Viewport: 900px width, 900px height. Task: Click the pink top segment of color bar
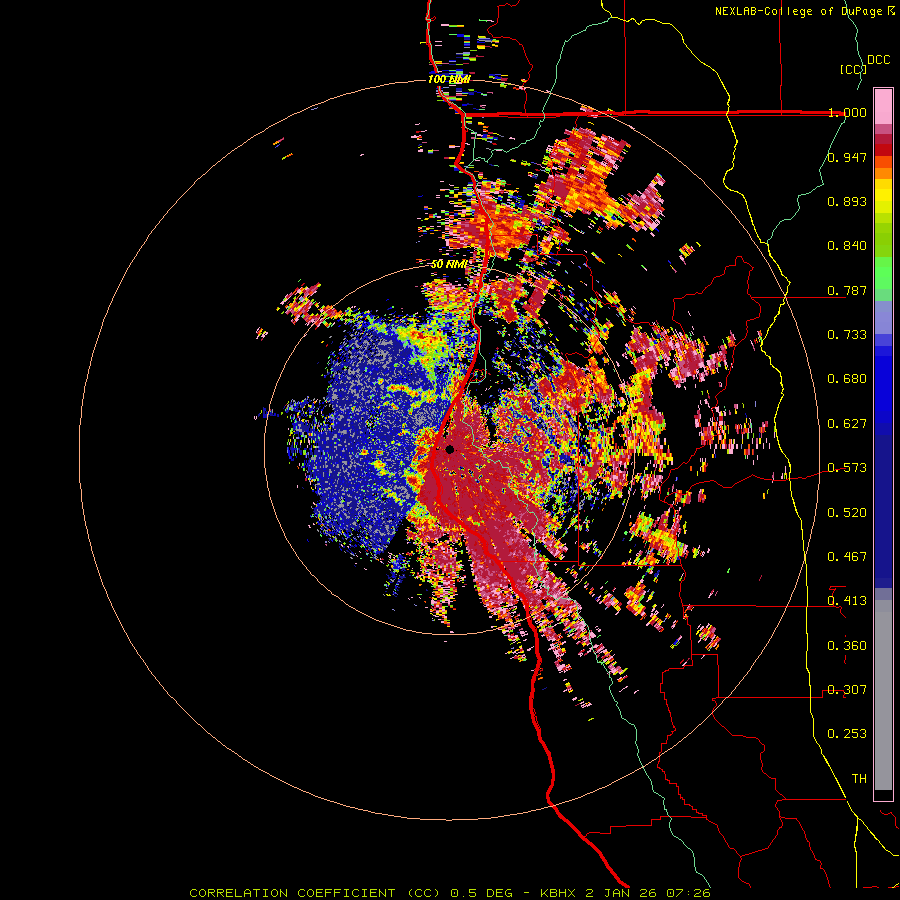point(883,106)
